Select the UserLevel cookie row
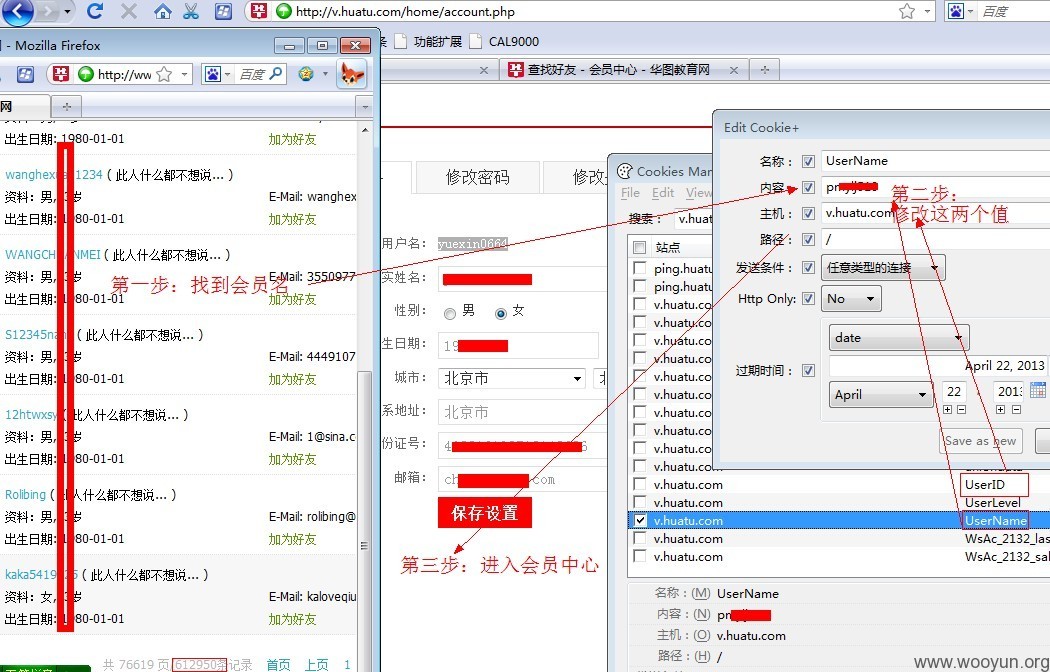 point(839,502)
